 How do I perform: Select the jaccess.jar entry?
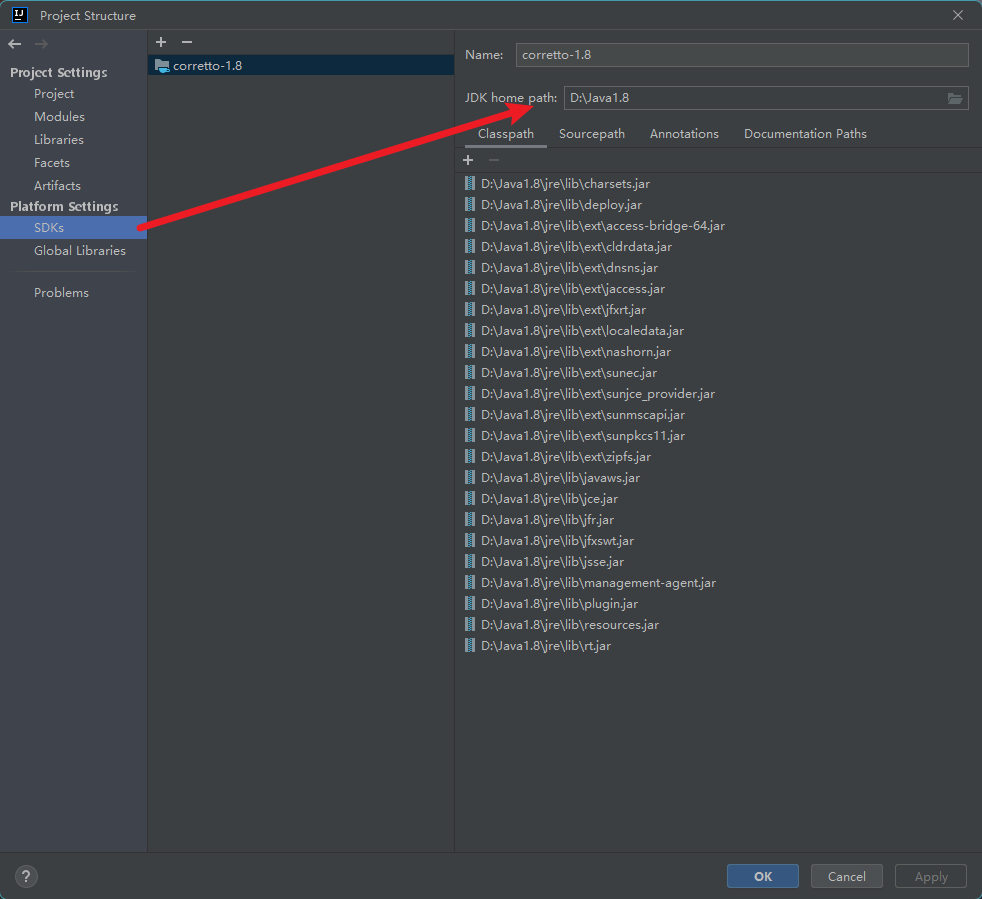572,289
